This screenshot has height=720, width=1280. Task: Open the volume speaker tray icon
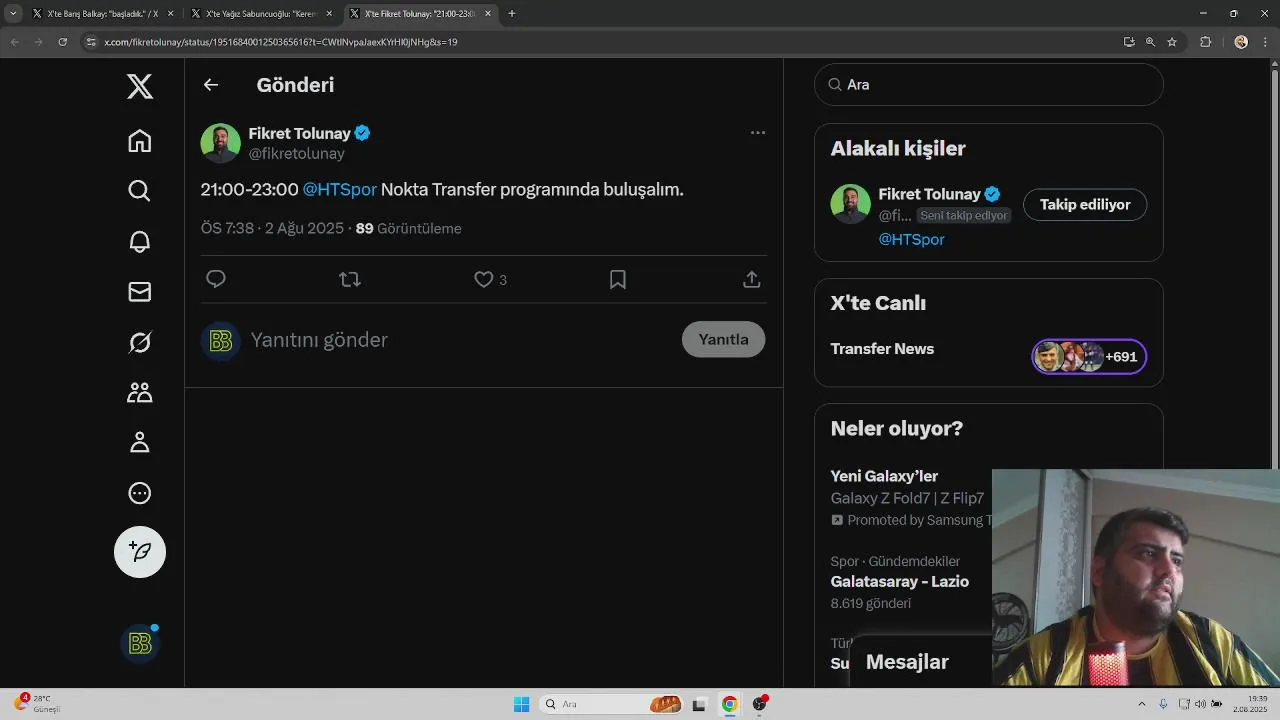click(x=1200, y=704)
